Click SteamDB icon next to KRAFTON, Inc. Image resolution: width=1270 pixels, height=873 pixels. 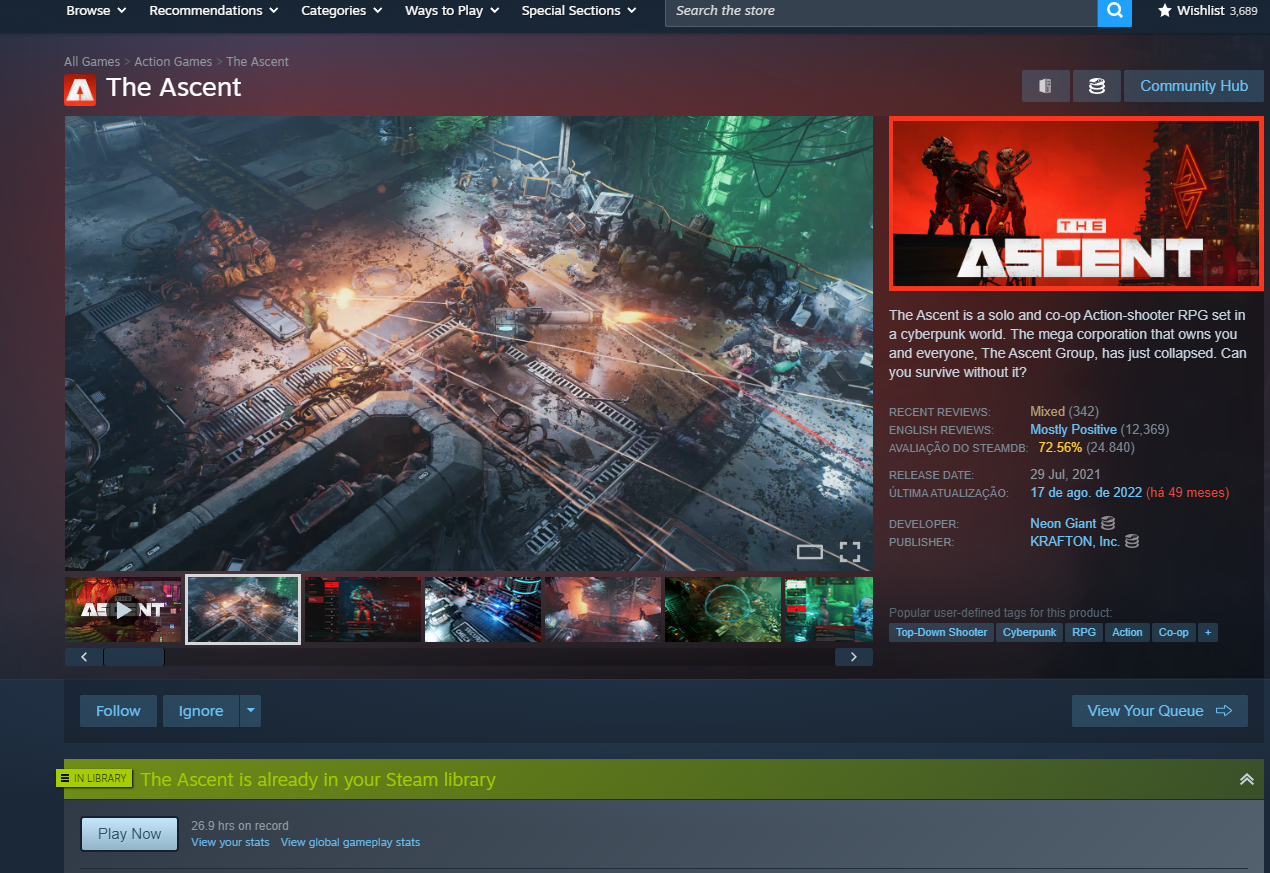coord(1132,541)
